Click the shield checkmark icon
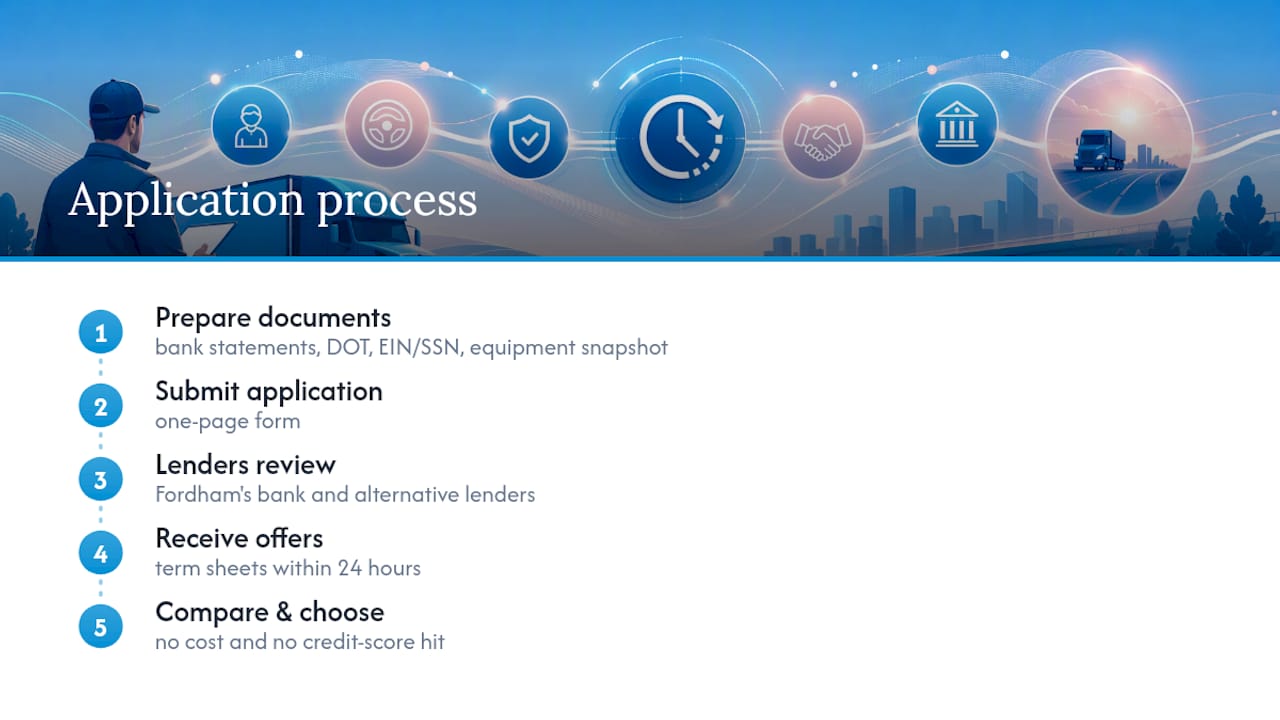Viewport: 1280px width, 720px height. [x=529, y=138]
